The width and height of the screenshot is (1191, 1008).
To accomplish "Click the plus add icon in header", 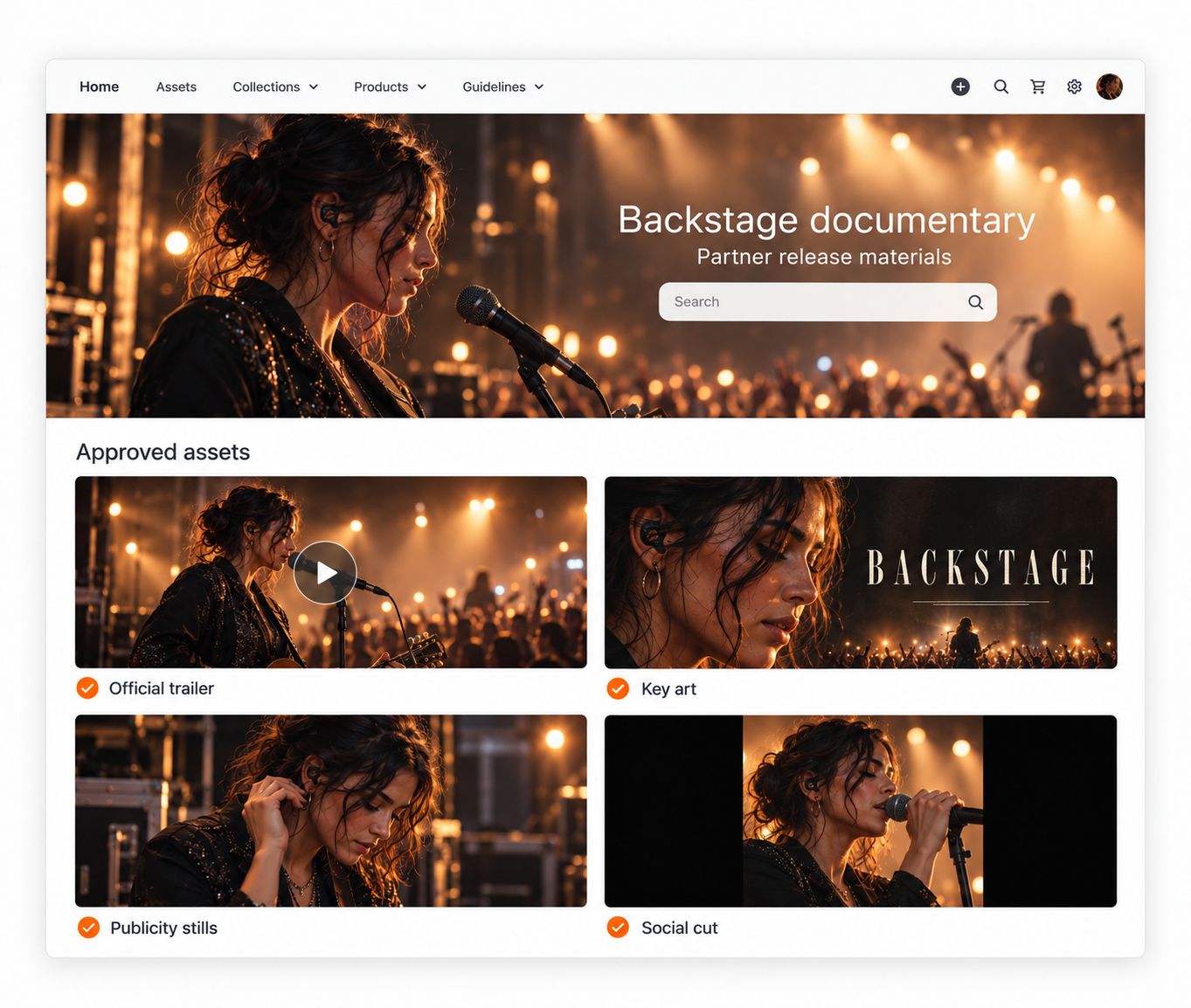I will [x=960, y=86].
